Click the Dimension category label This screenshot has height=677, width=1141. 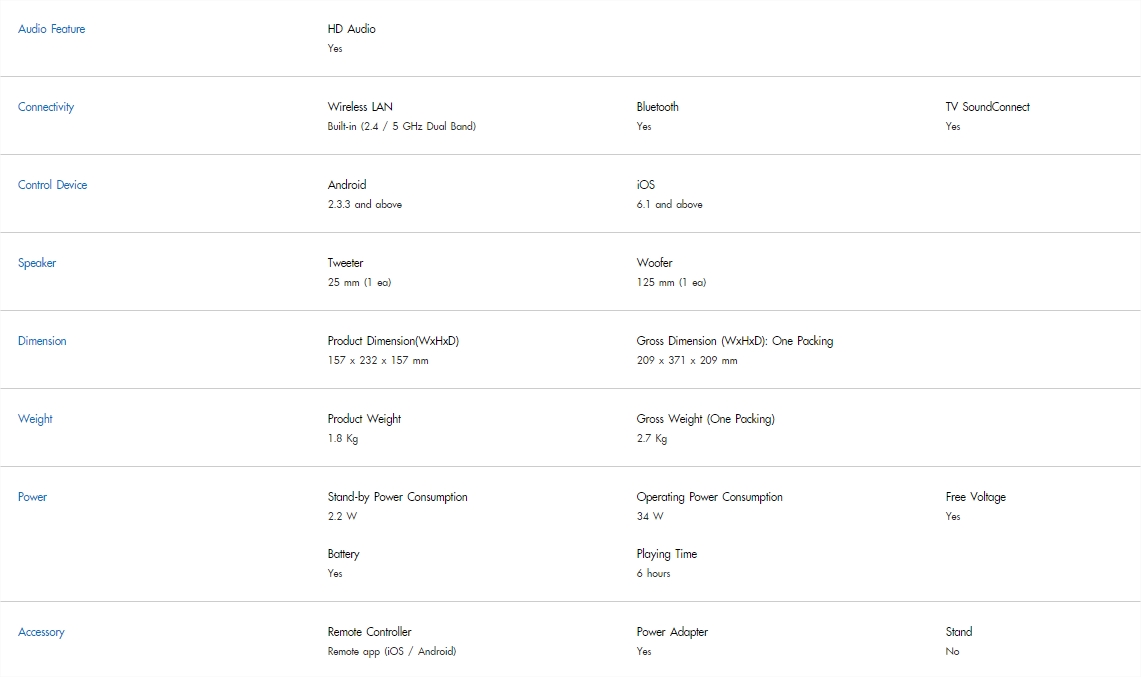pyautogui.click(x=42, y=341)
